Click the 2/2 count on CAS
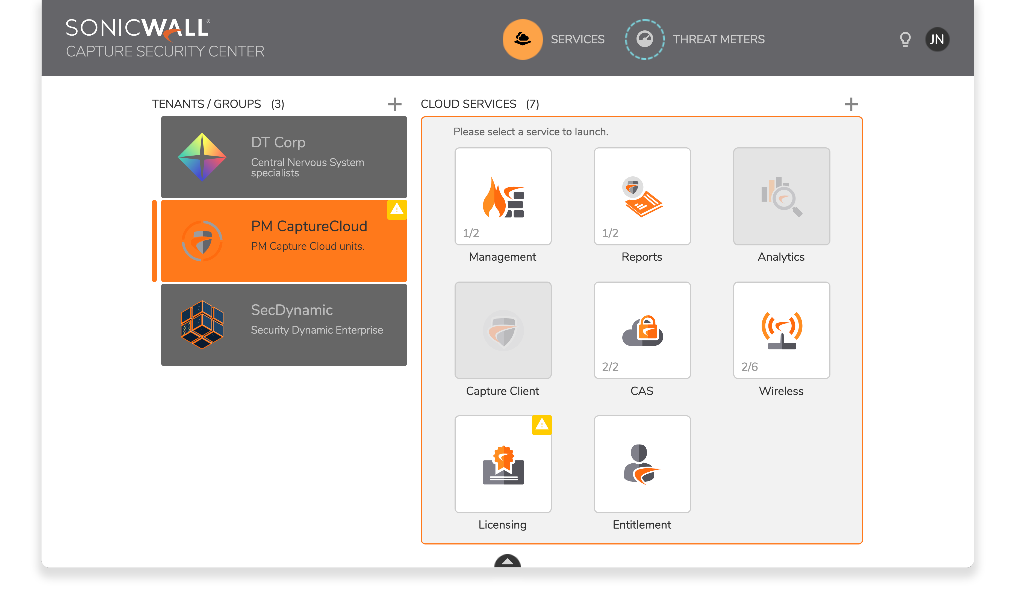1011x605 pixels. [611, 367]
